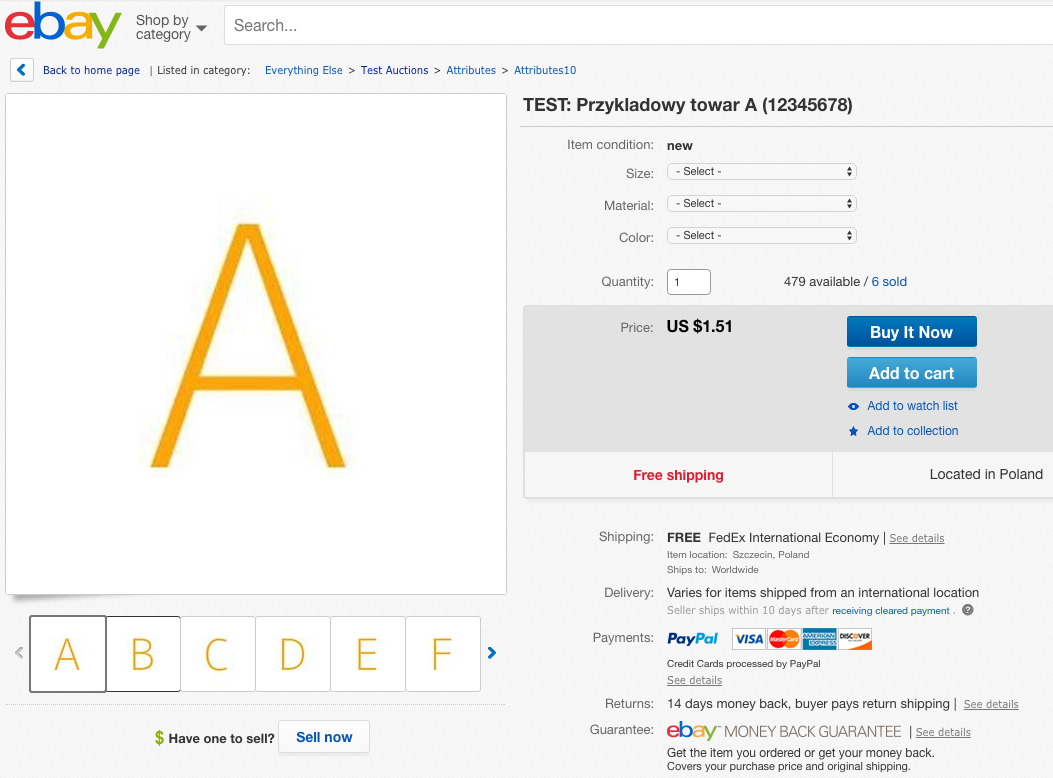
Task: Click the PayPal logo
Action: pos(692,638)
